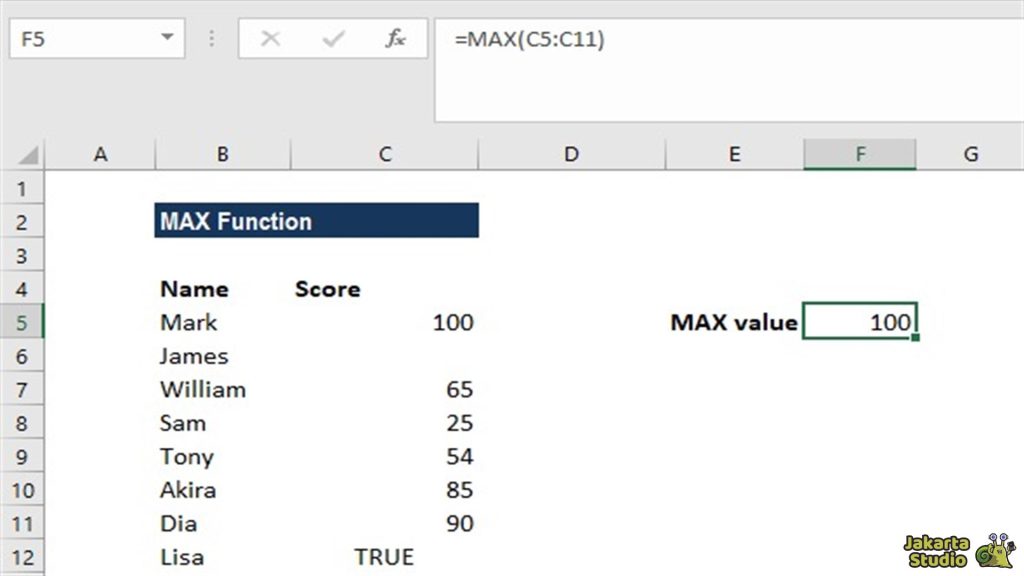1024x576 pixels.
Task: Click the Select All corner triangle
Action: (x=27, y=154)
